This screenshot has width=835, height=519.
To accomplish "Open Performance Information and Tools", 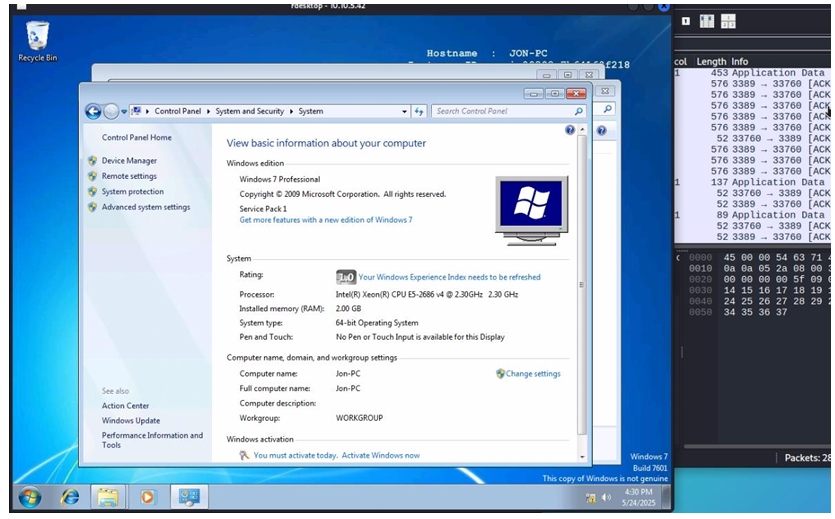I will pyautogui.click(x=152, y=440).
